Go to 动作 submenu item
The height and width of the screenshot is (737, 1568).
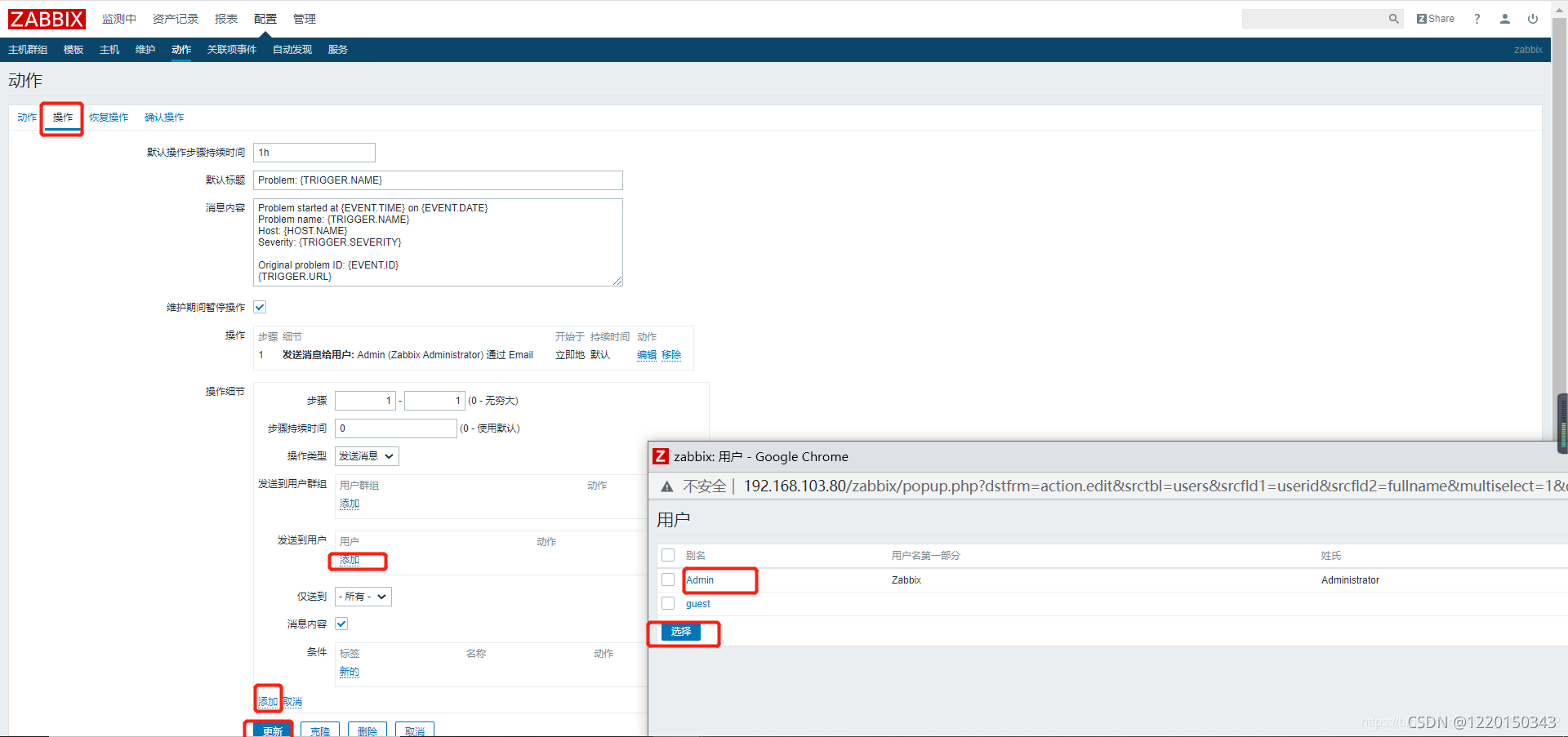181,50
